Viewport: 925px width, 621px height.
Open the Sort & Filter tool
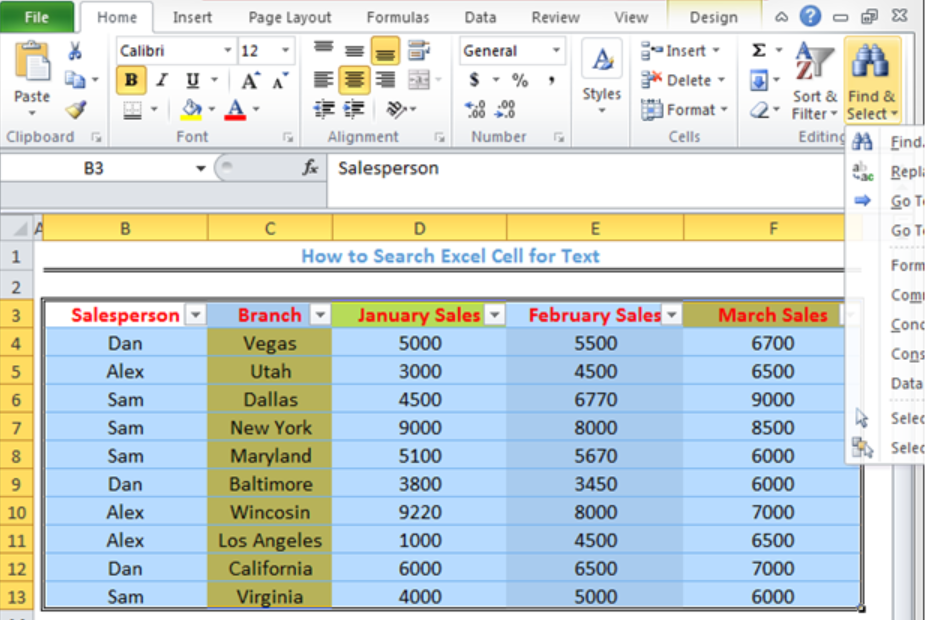815,80
